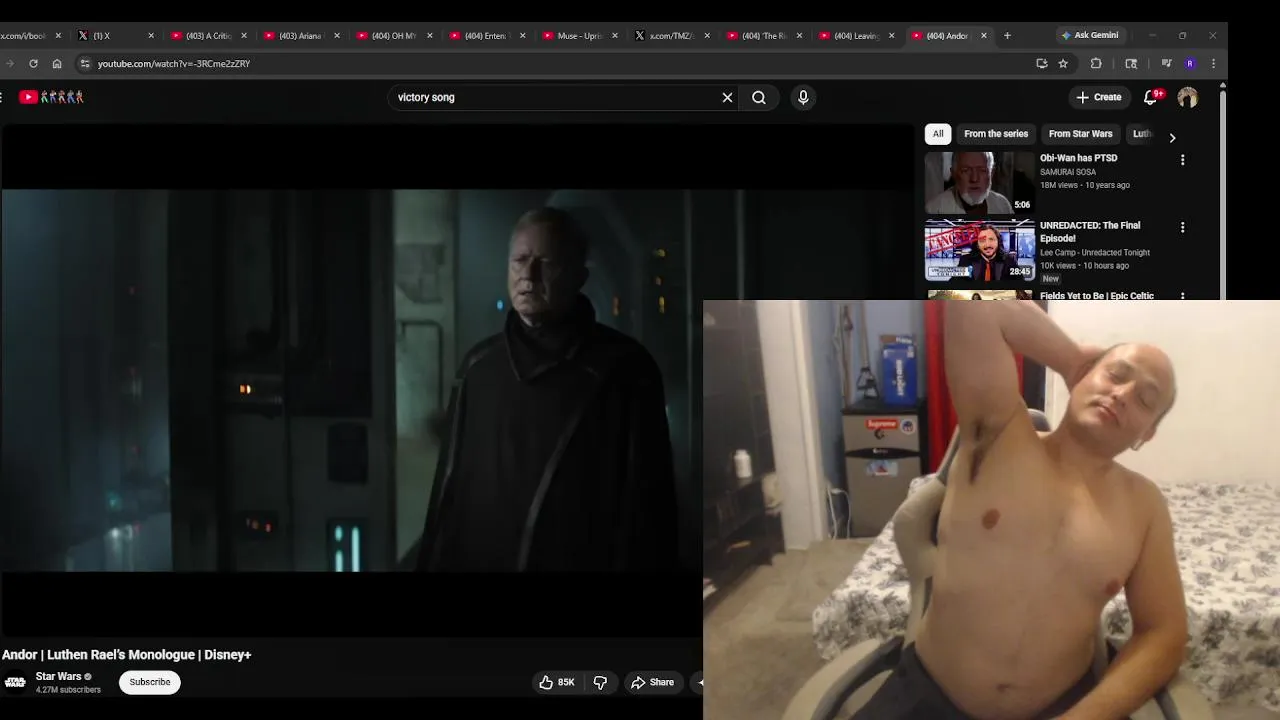
Task: Open the YouTube home logo
Action: pyautogui.click(x=52, y=97)
